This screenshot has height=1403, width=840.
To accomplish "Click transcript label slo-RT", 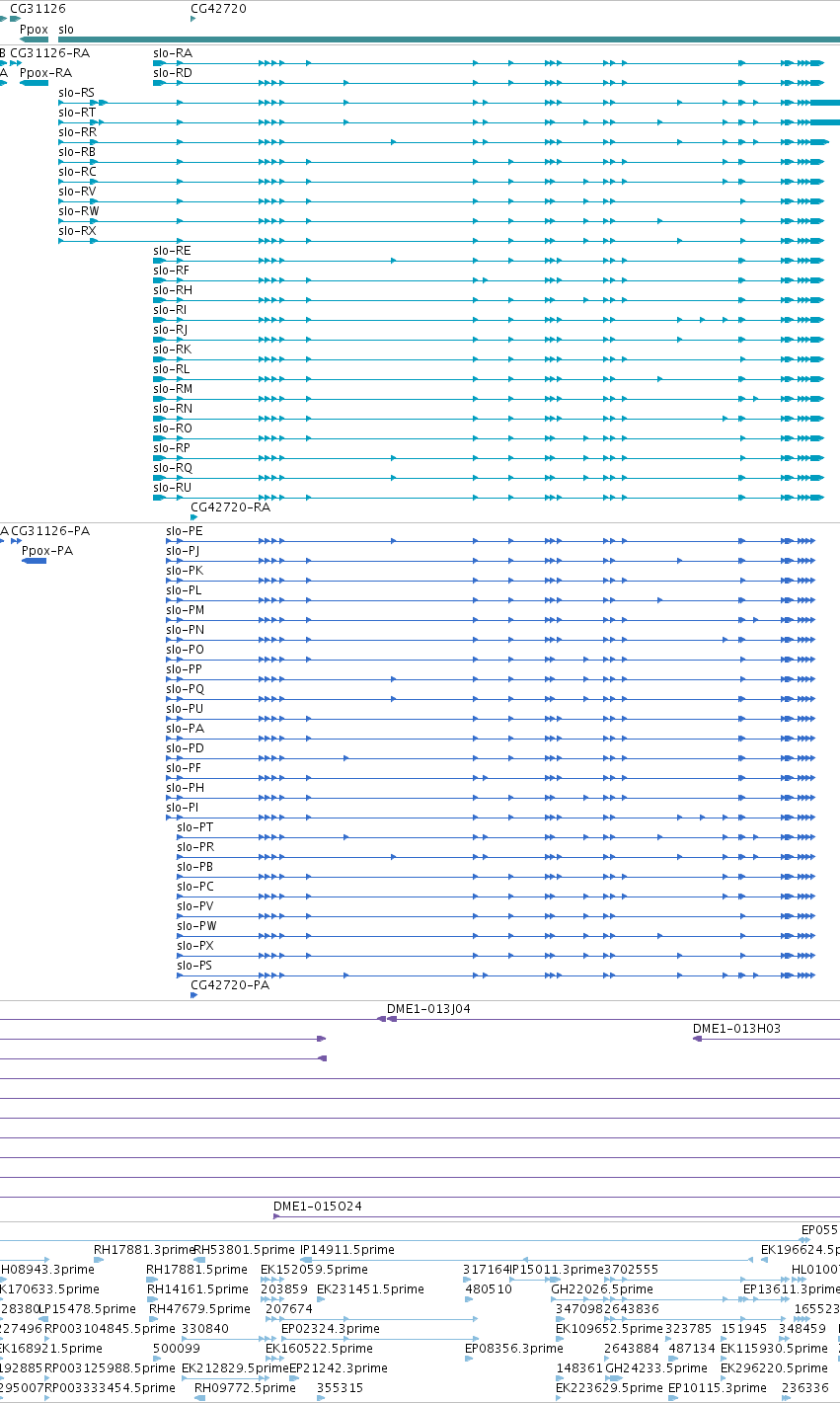I will tap(77, 113).
